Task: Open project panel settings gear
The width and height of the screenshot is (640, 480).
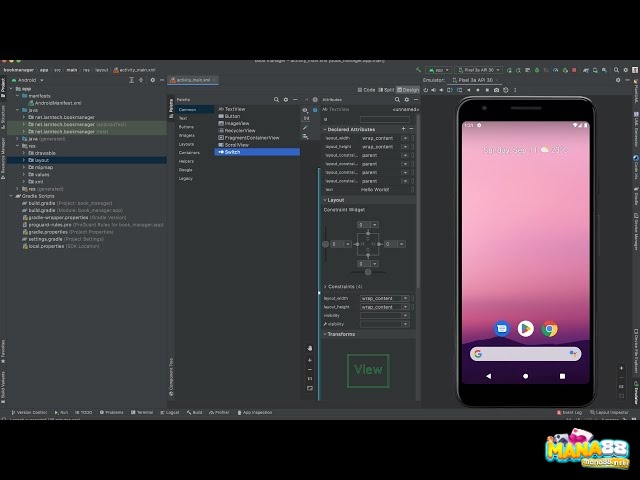Action: pos(153,80)
